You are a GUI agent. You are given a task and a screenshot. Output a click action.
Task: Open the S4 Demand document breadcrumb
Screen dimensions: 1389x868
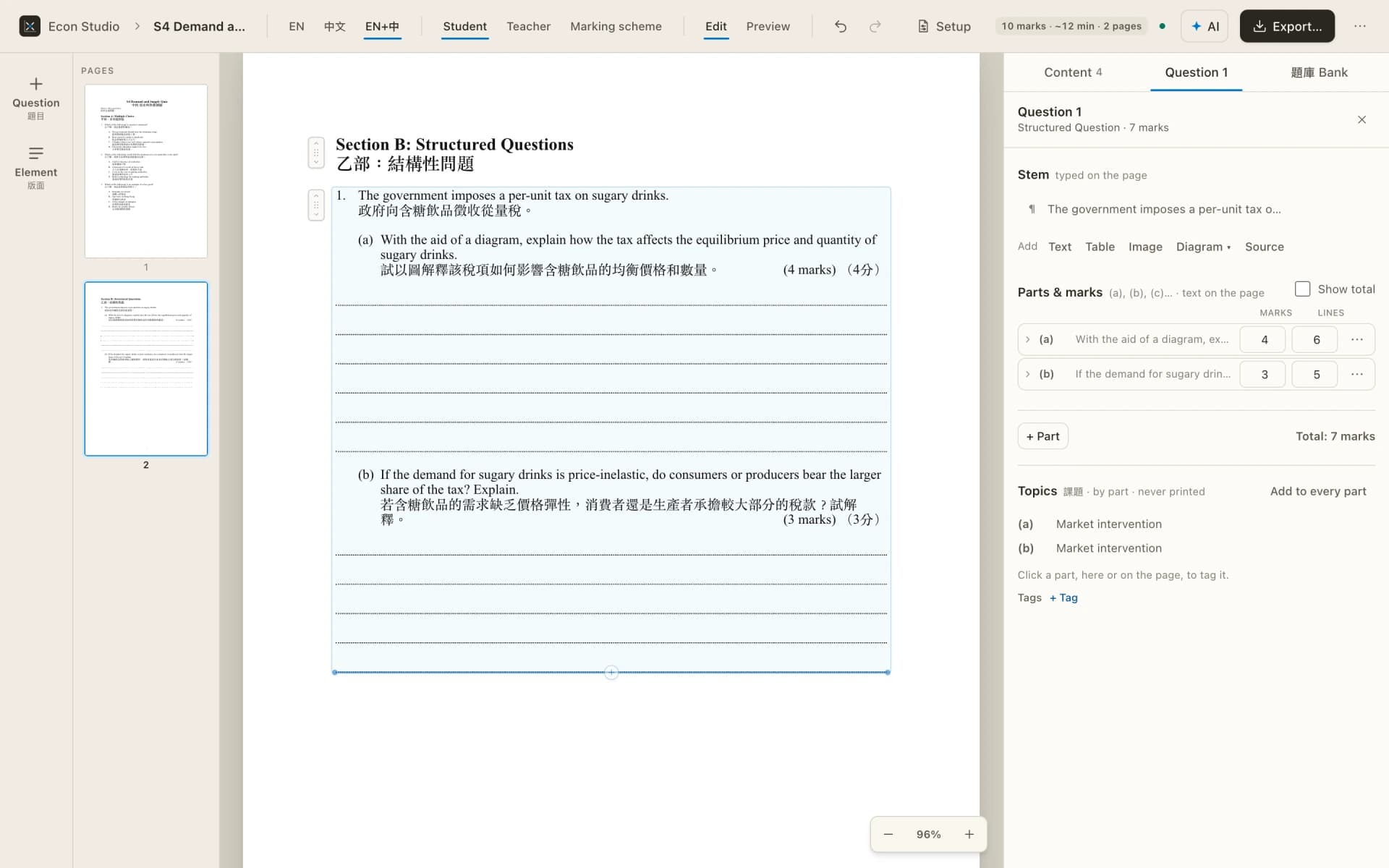coord(199,26)
